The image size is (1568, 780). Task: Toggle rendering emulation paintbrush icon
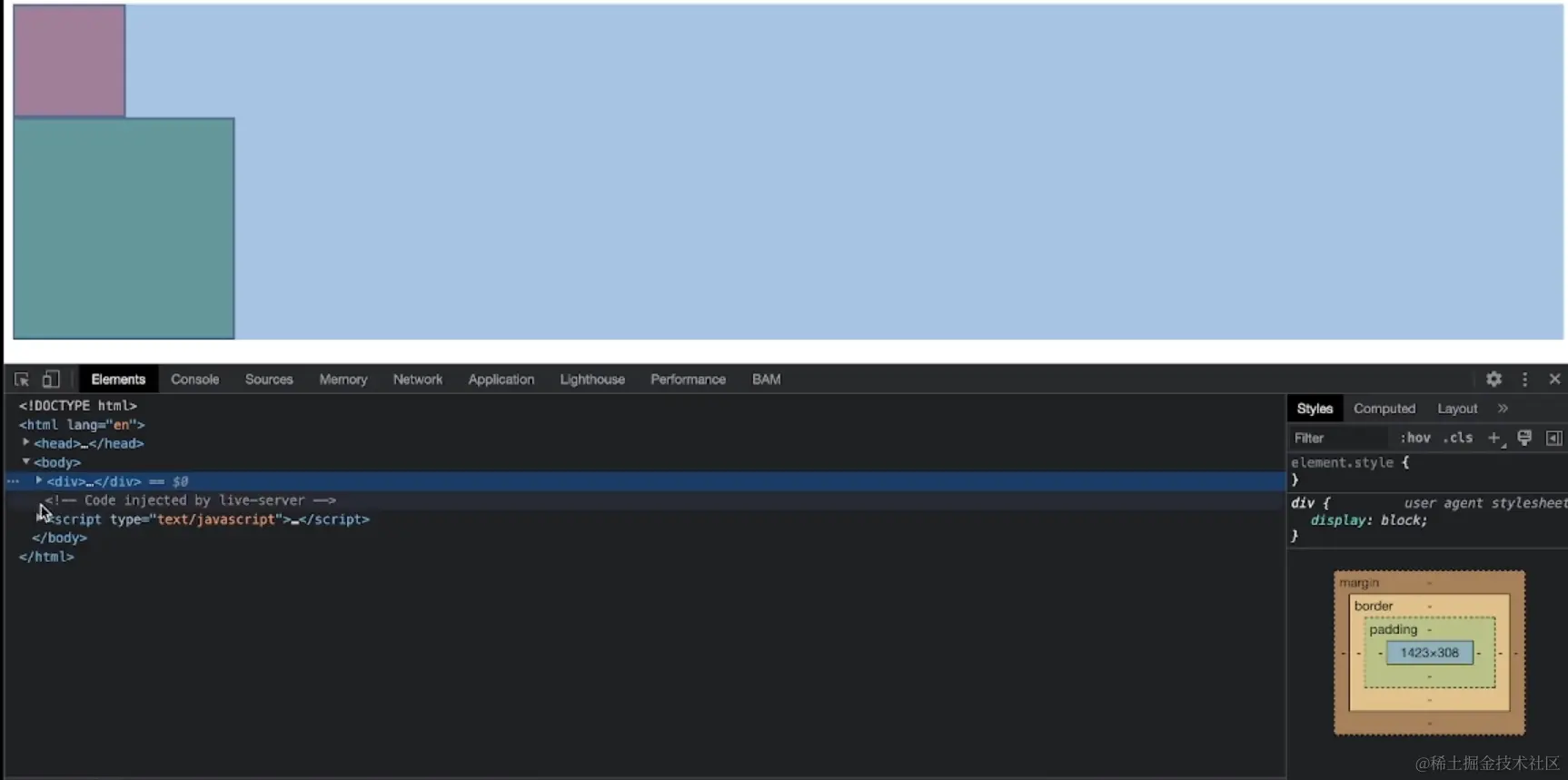1524,438
